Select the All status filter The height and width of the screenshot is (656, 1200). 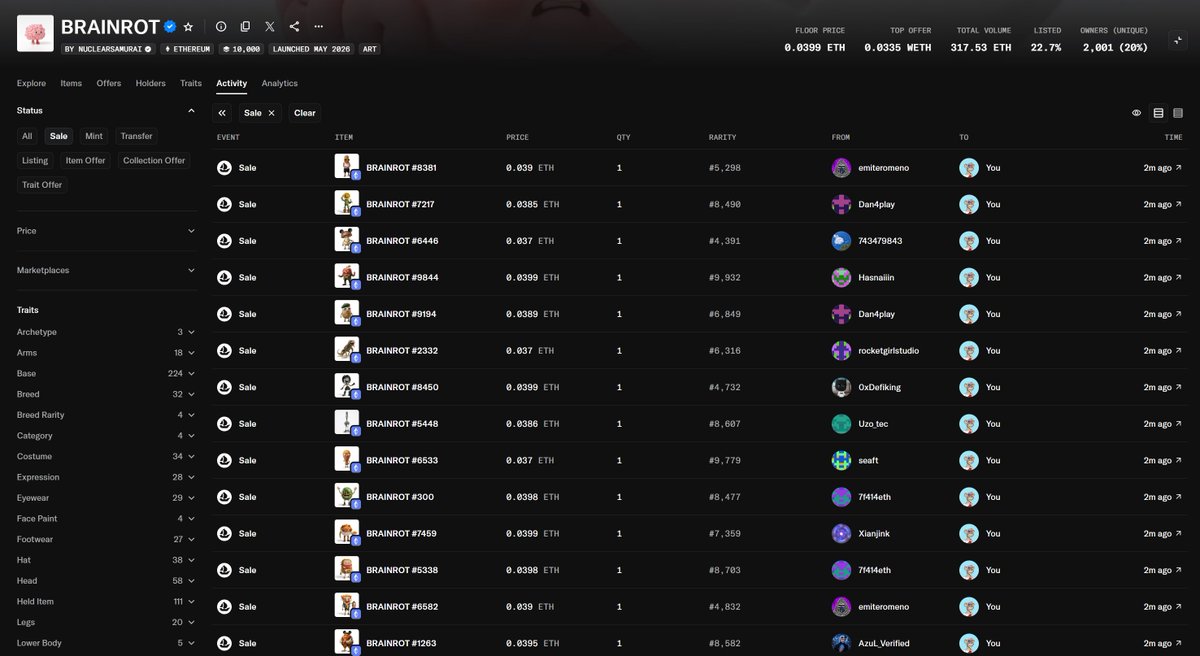[x=27, y=136]
